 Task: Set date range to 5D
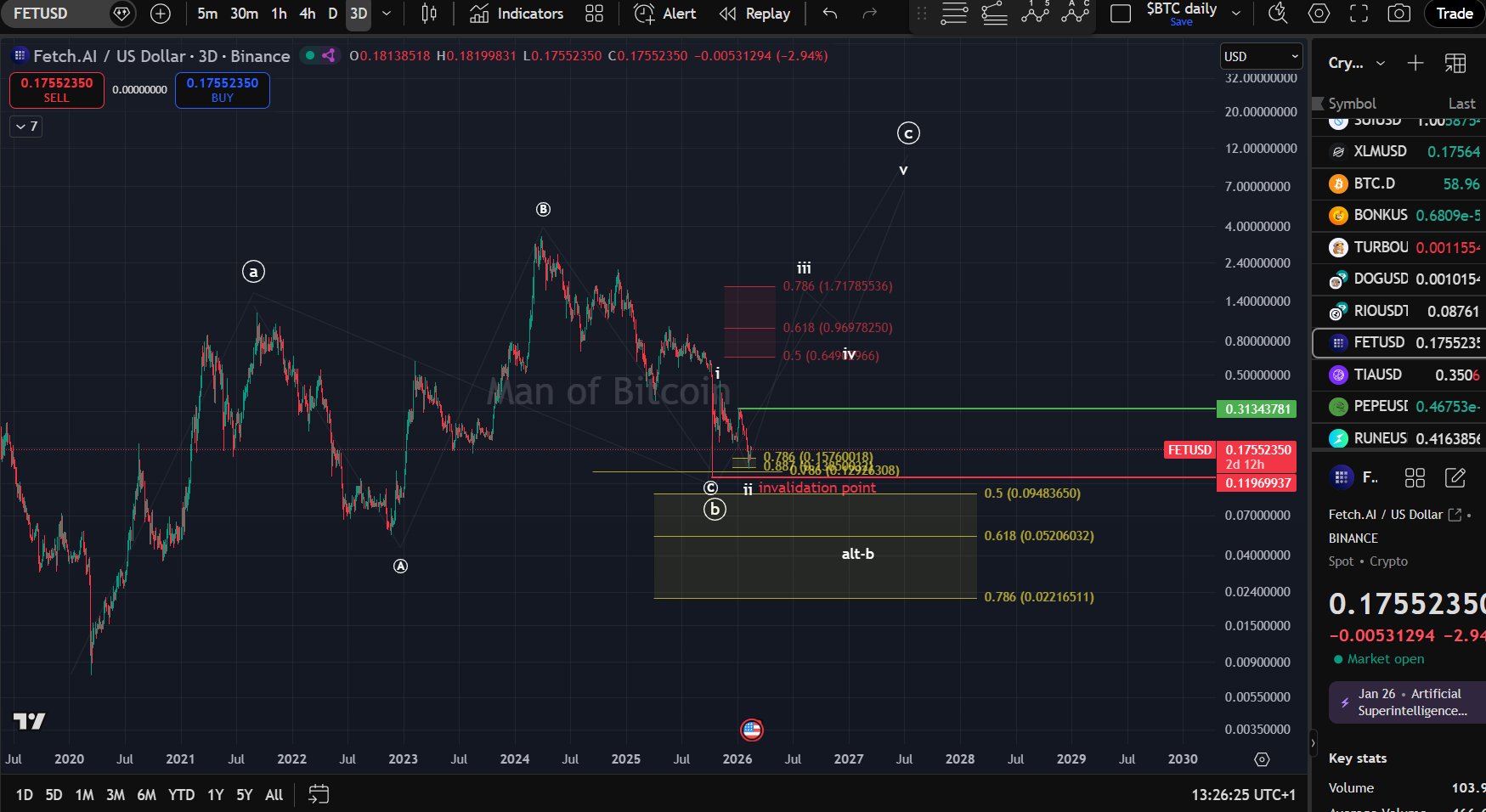(54, 795)
